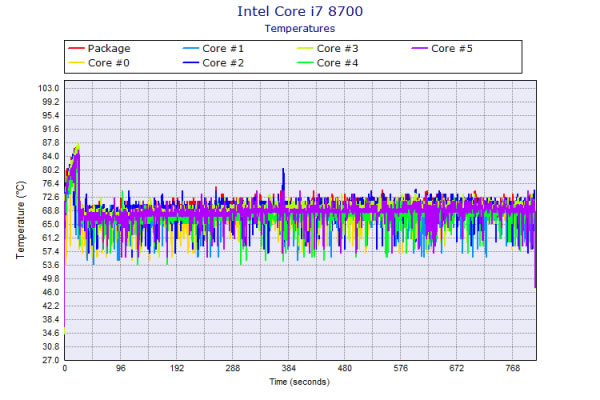
Task: Click the Core #3 legend entry
Action: 328,49
